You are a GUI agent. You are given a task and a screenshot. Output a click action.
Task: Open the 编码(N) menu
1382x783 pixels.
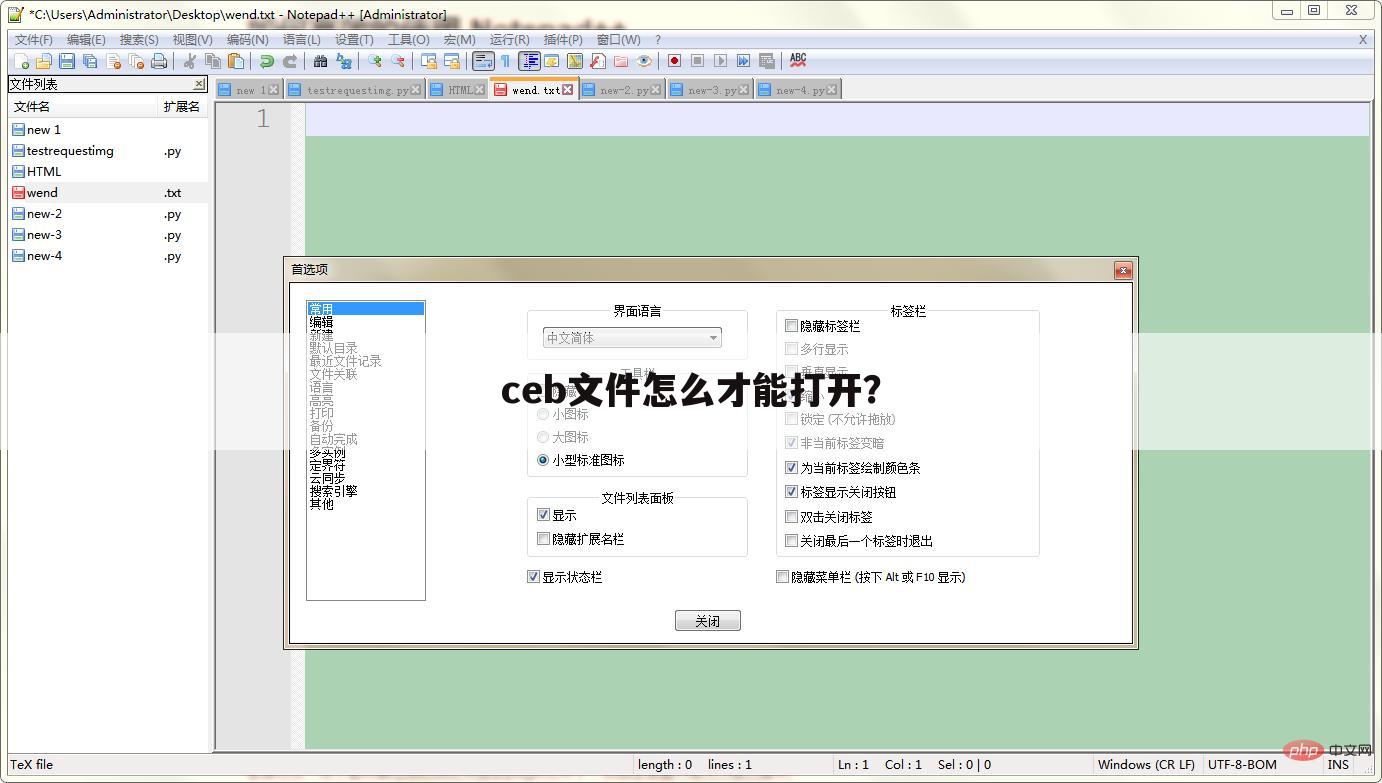pos(247,40)
